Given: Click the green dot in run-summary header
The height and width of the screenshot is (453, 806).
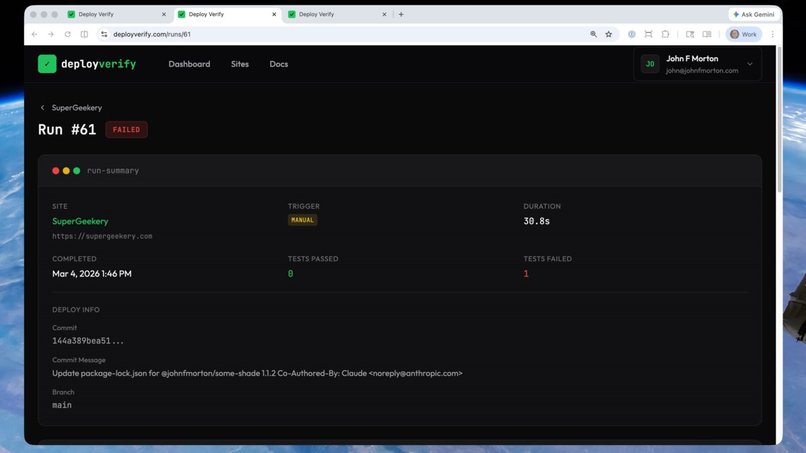Looking at the screenshot, I should (x=77, y=171).
